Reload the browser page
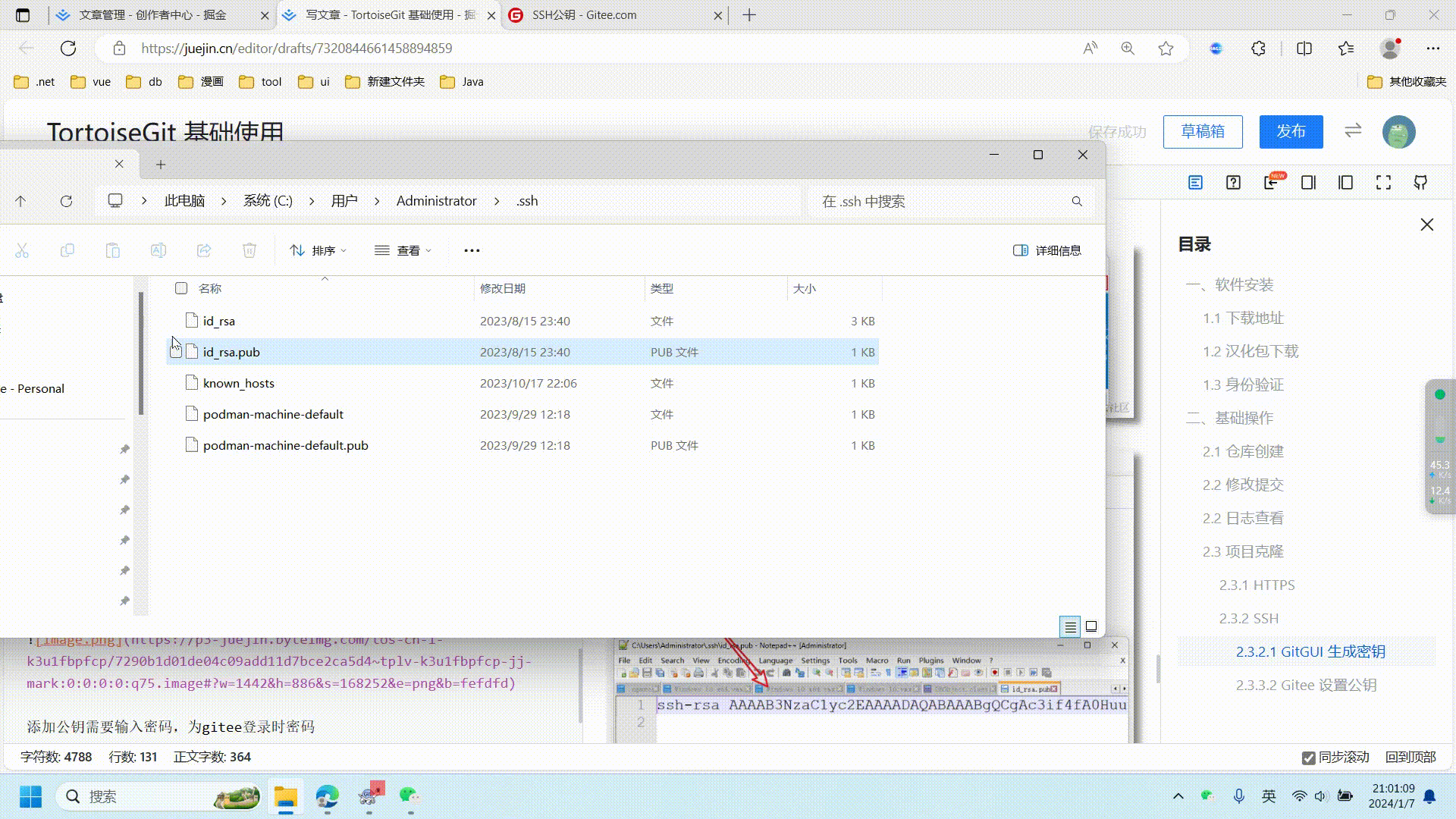Viewport: 1456px width, 819px height. point(68,49)
